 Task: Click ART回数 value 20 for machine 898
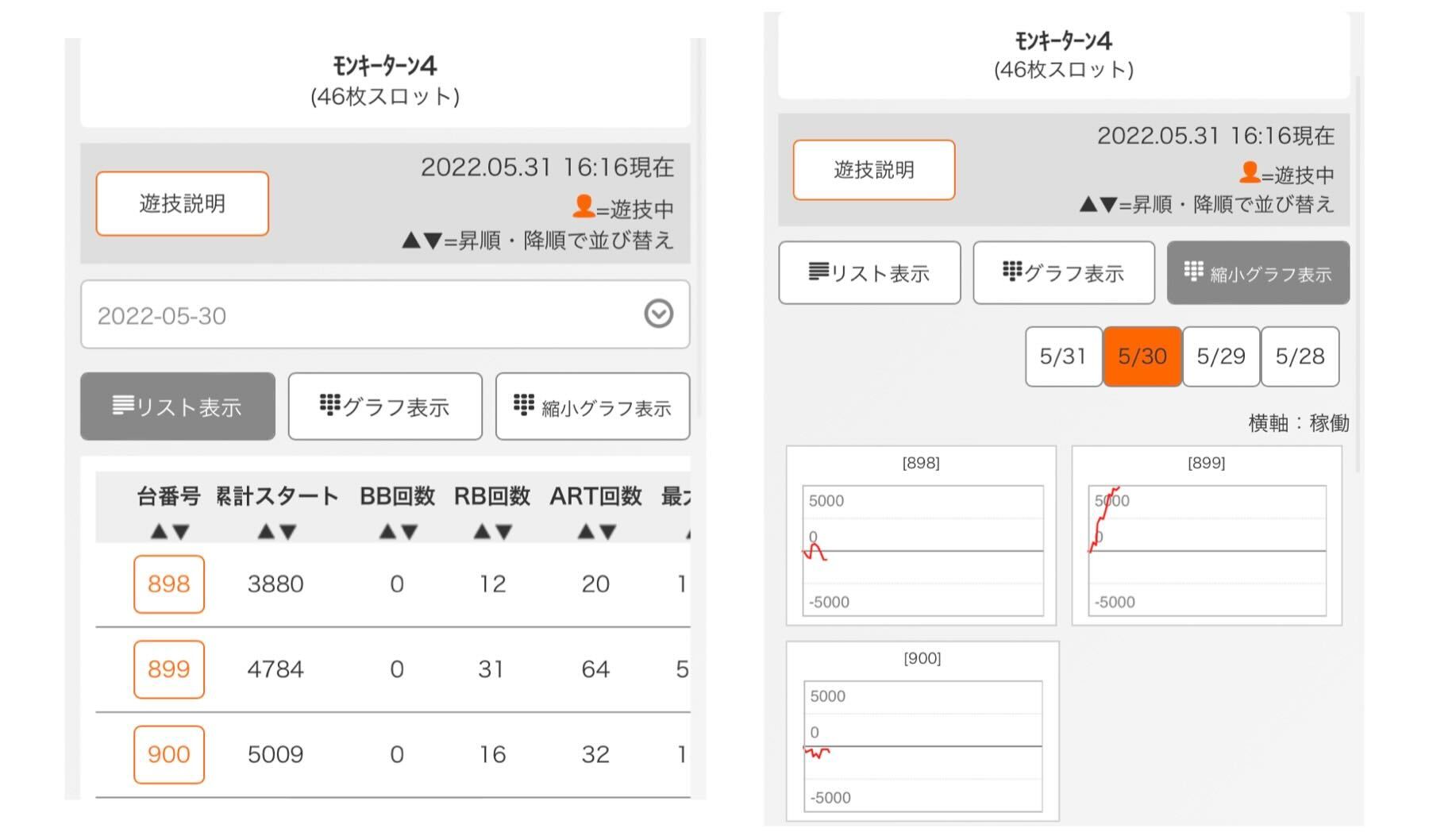[595, 584]
